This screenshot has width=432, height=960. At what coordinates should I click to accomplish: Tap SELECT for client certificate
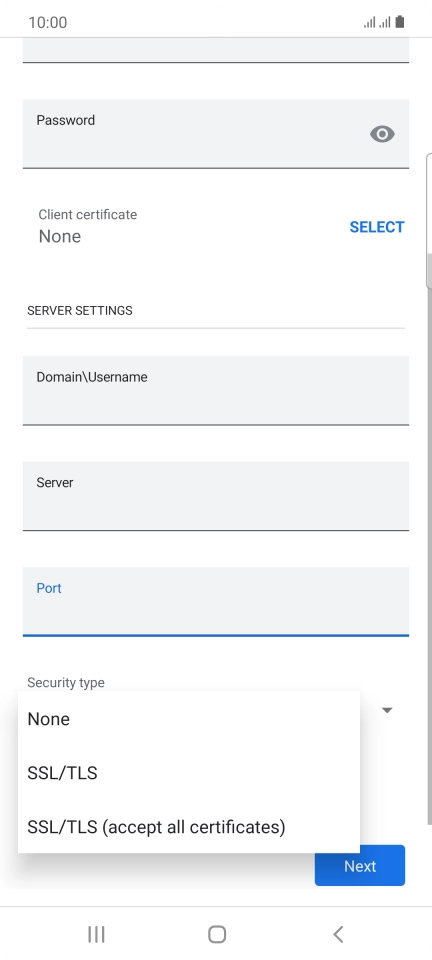point(376,227)
